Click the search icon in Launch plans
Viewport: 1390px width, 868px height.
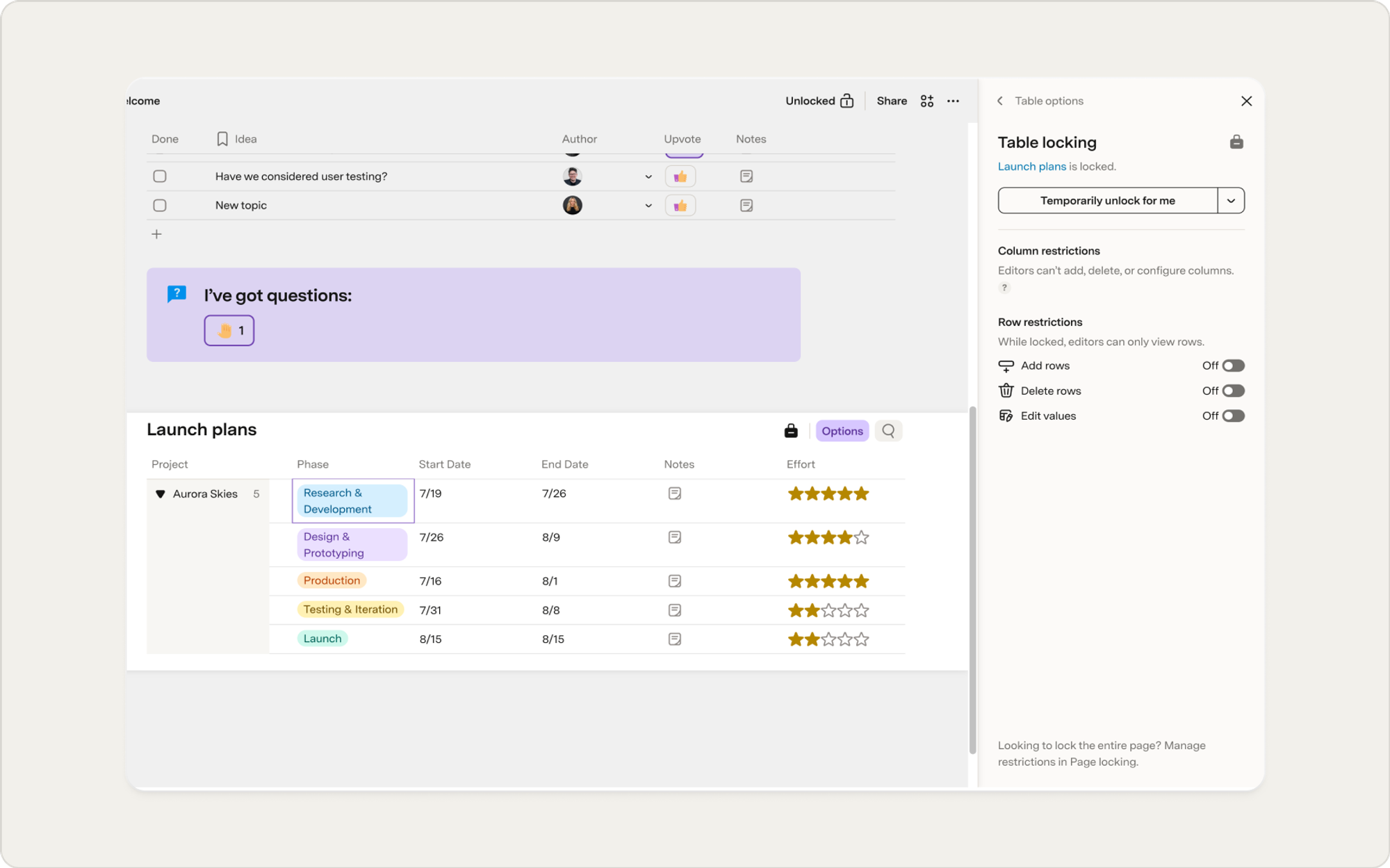click(888, 431)
